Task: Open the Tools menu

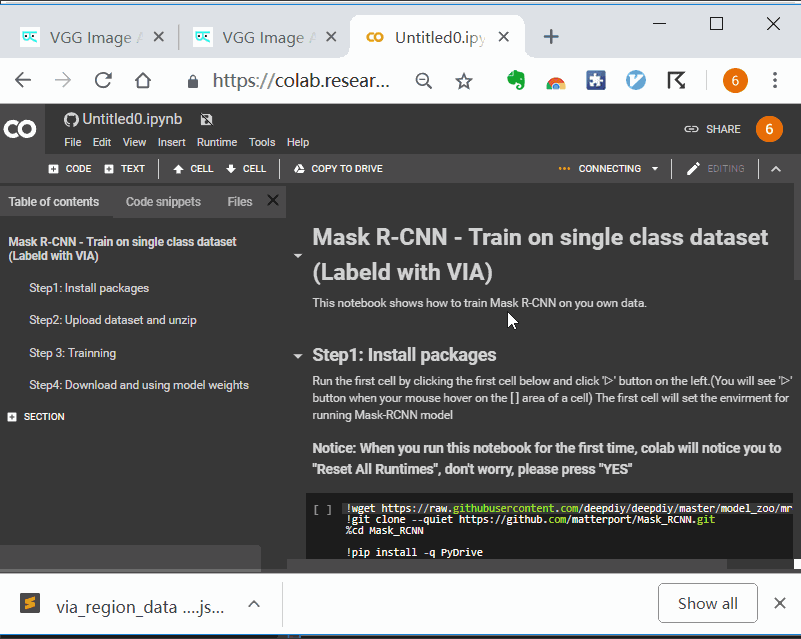Action: (x=262, y=143)
